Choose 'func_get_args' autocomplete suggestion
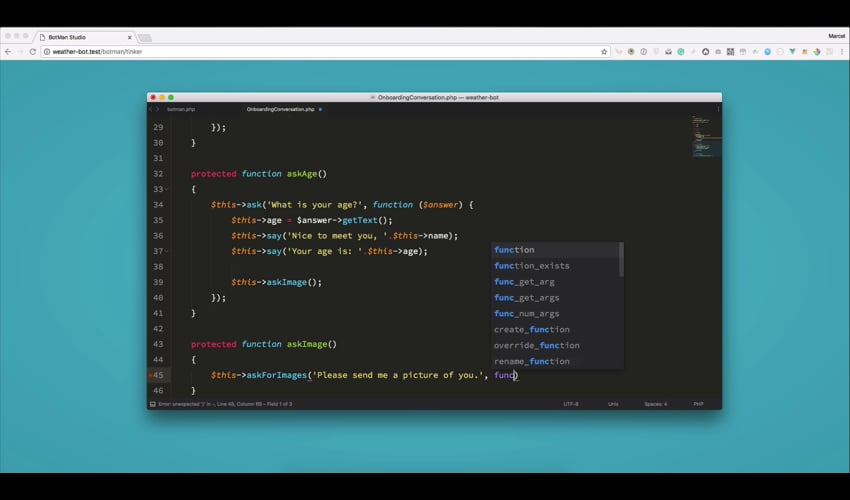850x500 pixels. tap(555, 298)
